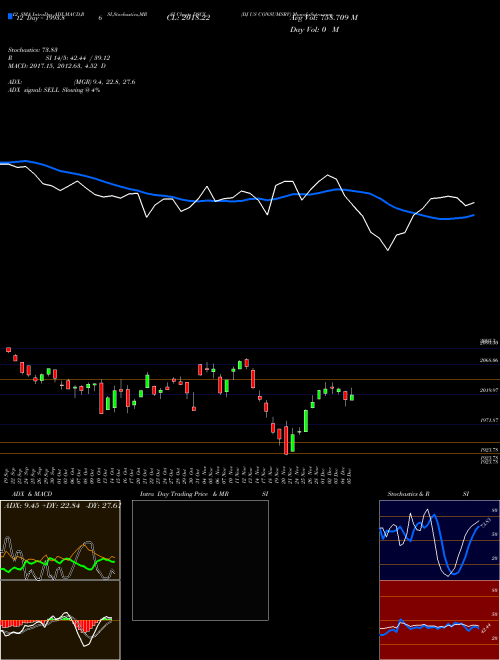The width and height of the screenshot is (500, 660).
Task: Click the white price line's lowest dip
Action: pos(388,250)
